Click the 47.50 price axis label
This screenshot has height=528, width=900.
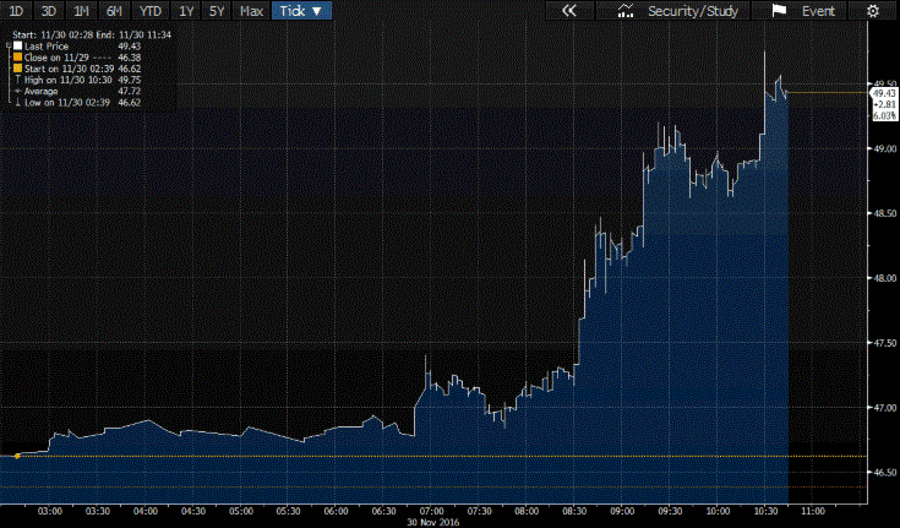[x=885, y=343]
